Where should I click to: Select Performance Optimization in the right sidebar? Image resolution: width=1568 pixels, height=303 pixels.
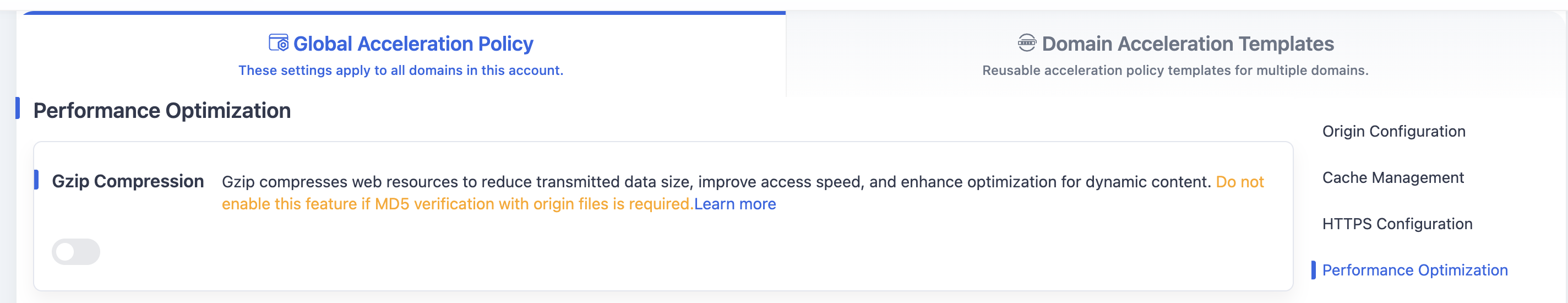click(x=1414, y=270)
